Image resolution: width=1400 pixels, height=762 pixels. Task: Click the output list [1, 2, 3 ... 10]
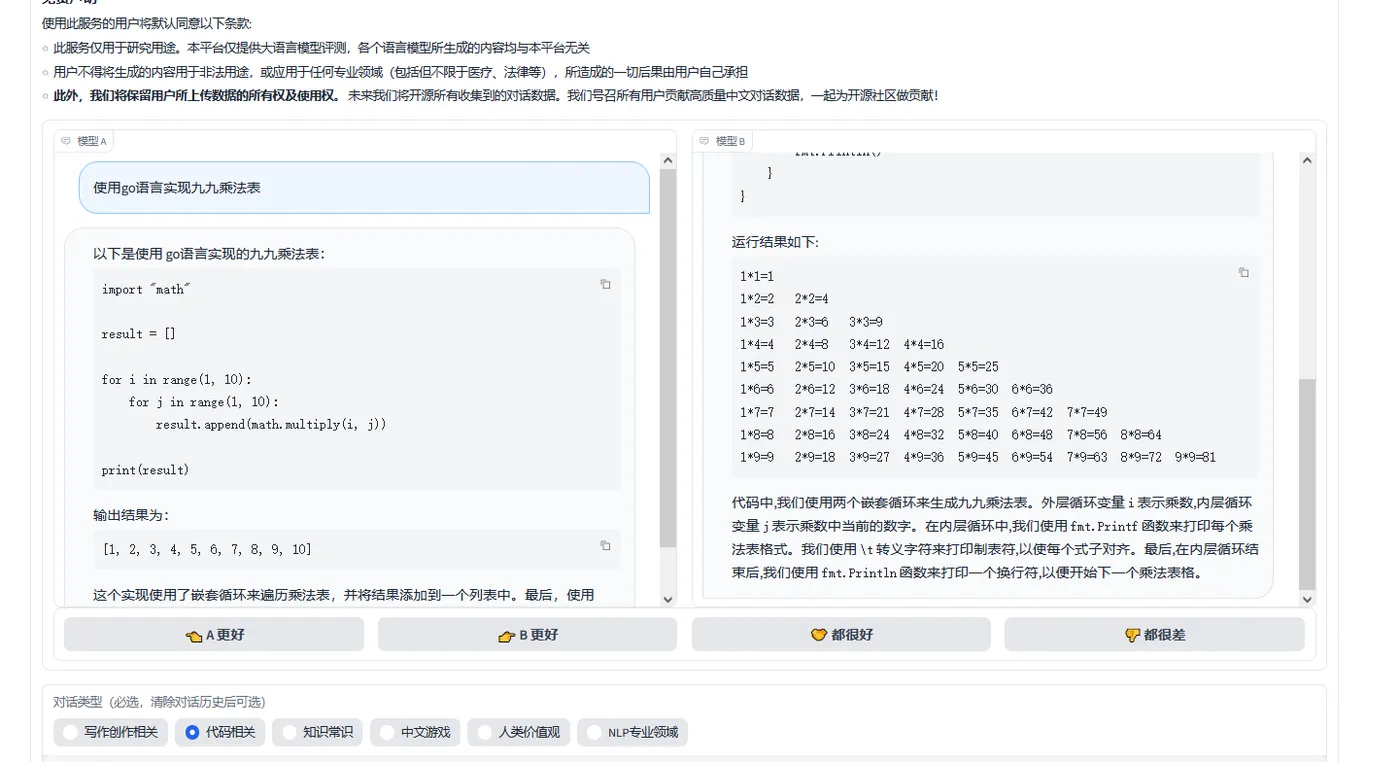click(207, 549)
